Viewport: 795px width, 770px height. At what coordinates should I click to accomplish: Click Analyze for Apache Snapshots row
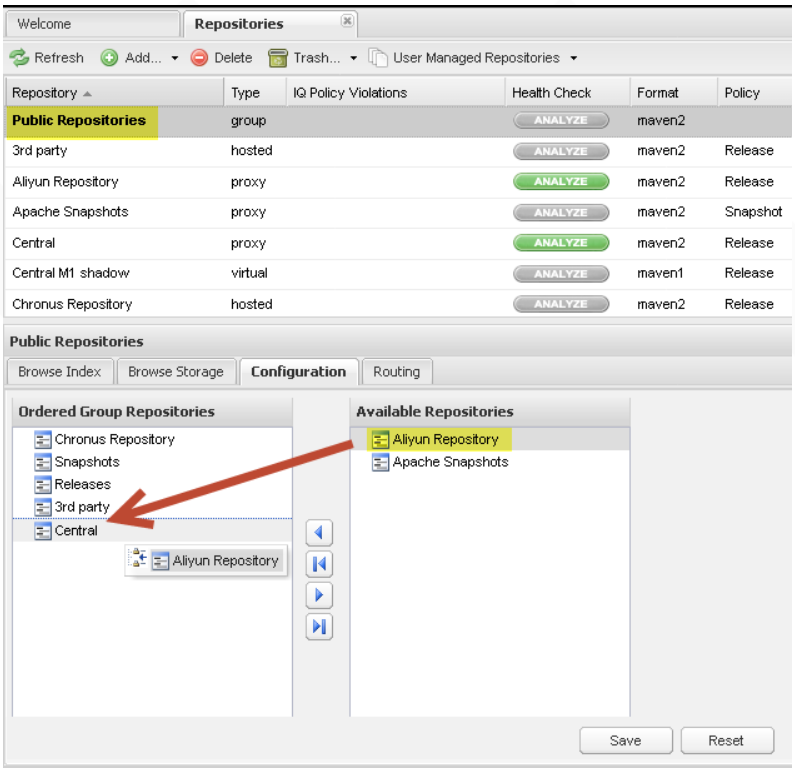point(561,212)
